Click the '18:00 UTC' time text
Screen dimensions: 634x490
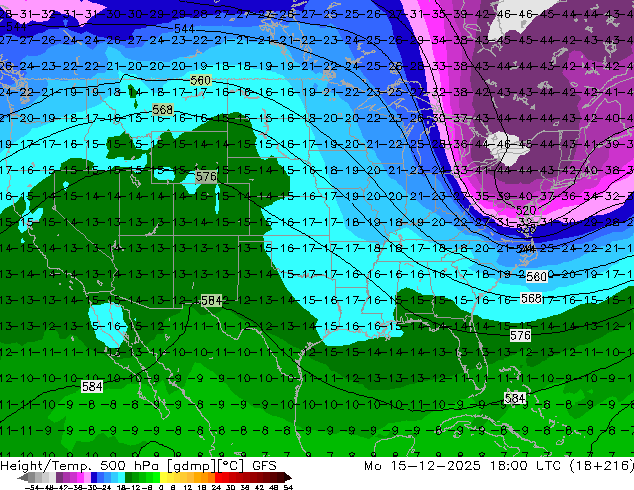[x=526, y=466]
